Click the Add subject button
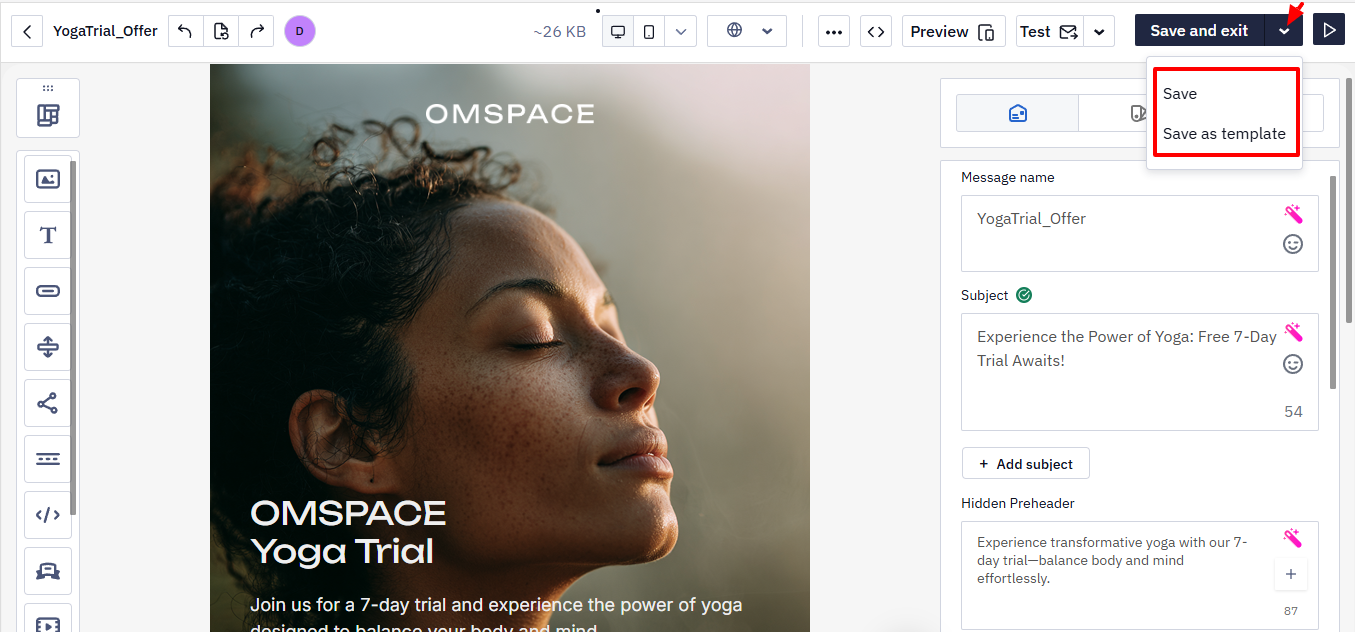The image size is (1355, 632). (x=1026, y=464)
